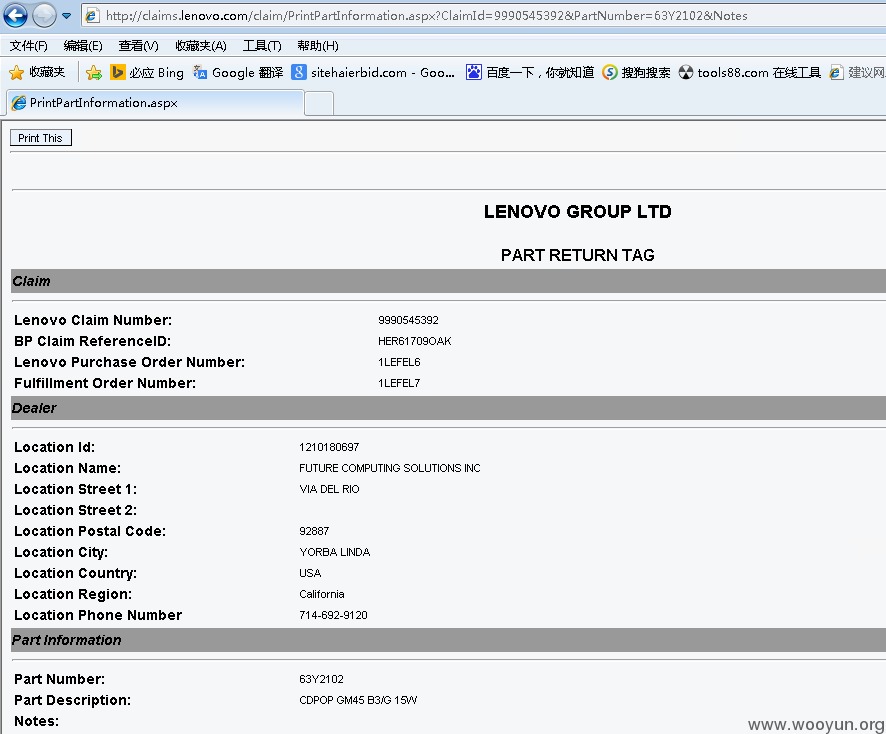The width and height of the screenshot is (886, 734).
Task: Open the Google 翻译 bookmark
Action: coord(238,72)
